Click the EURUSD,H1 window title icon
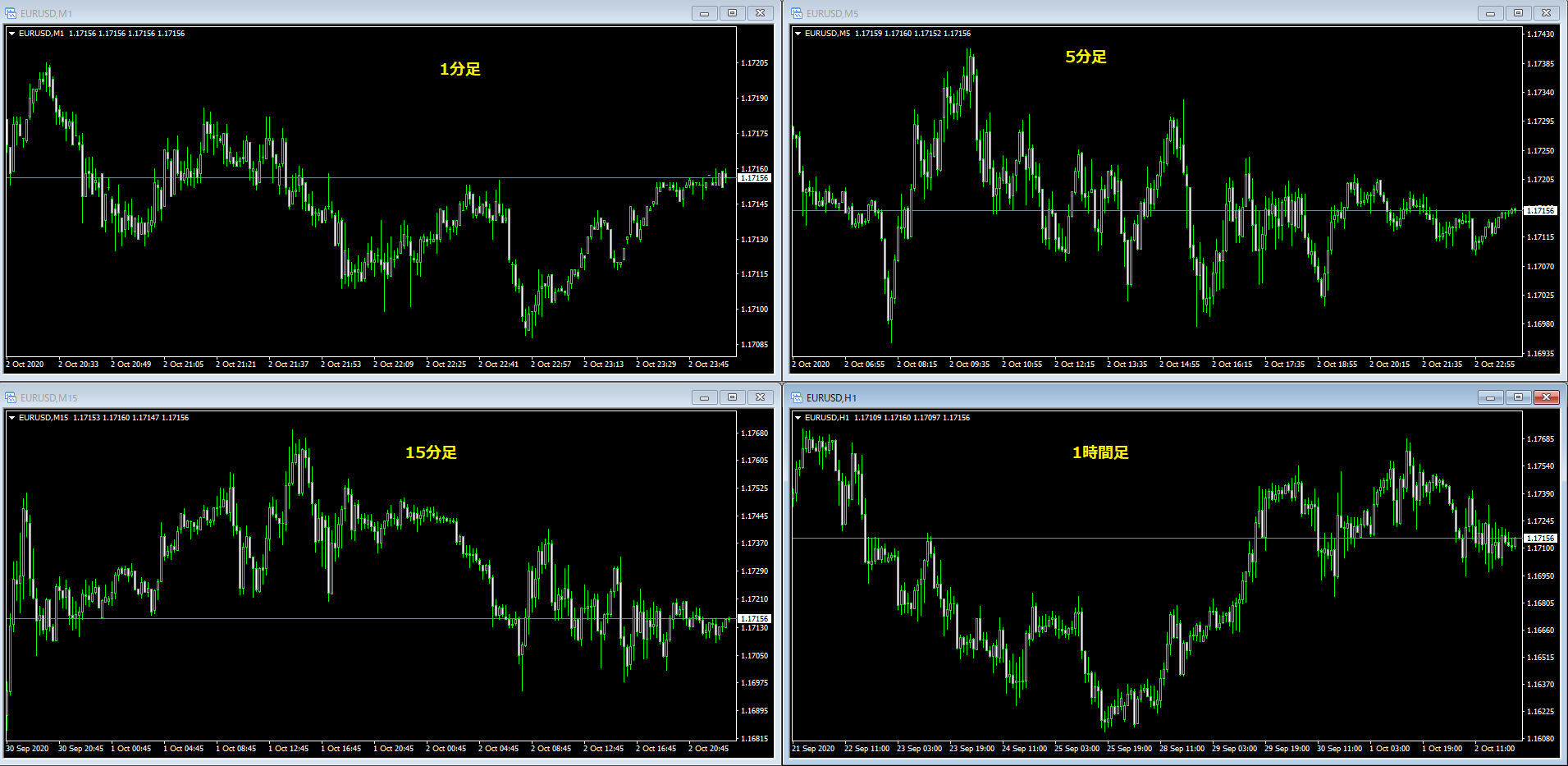This screenshot has height=766, width=1568. [797, 397]
